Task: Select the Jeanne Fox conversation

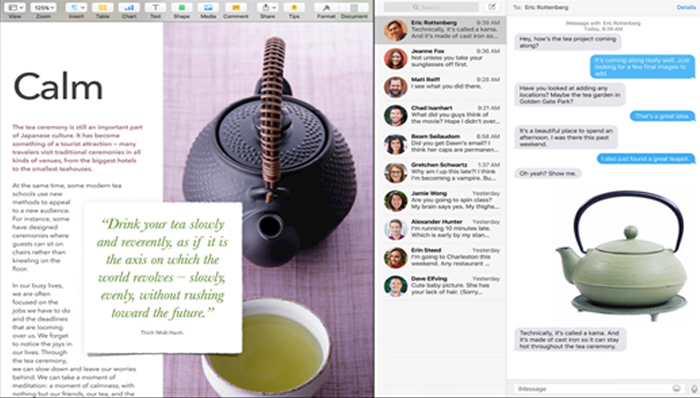Action: click(x=440, y=58)
